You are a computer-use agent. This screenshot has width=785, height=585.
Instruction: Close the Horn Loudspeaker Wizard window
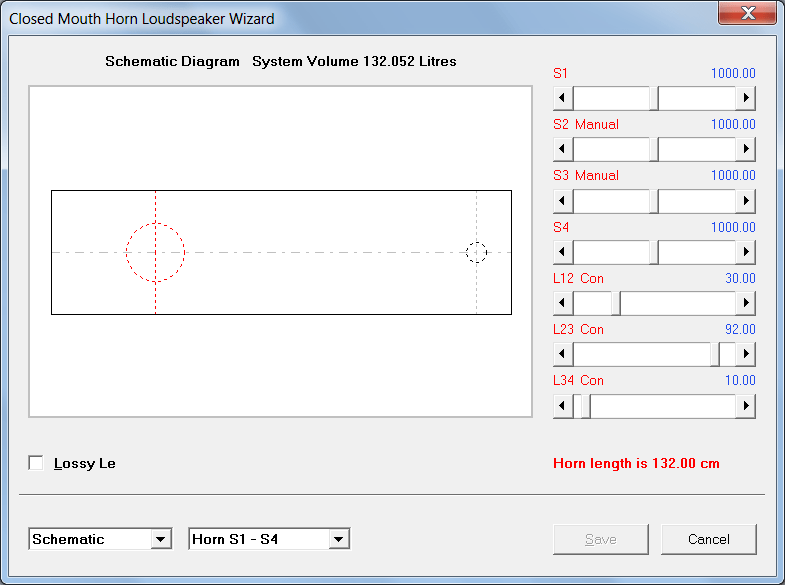[x=747, y=13]
